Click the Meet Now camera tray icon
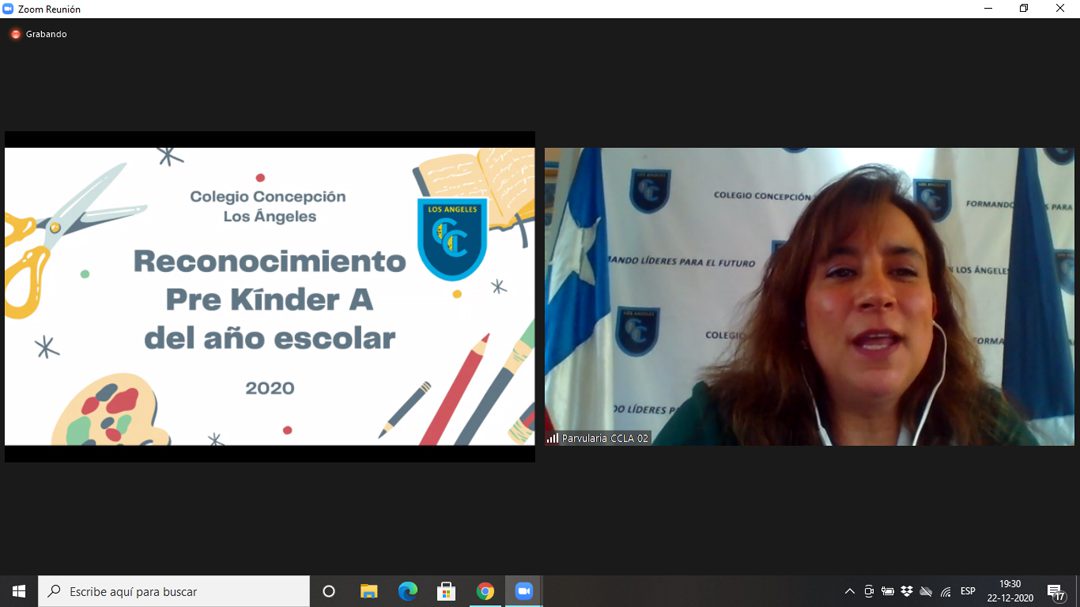 (x=869, y=591)
